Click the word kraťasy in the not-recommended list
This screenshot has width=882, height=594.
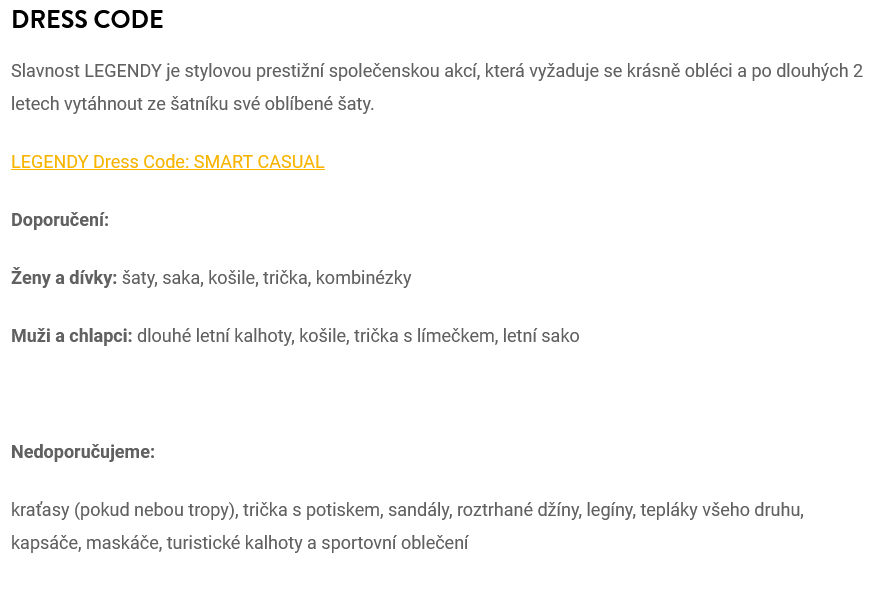point(40,510)
